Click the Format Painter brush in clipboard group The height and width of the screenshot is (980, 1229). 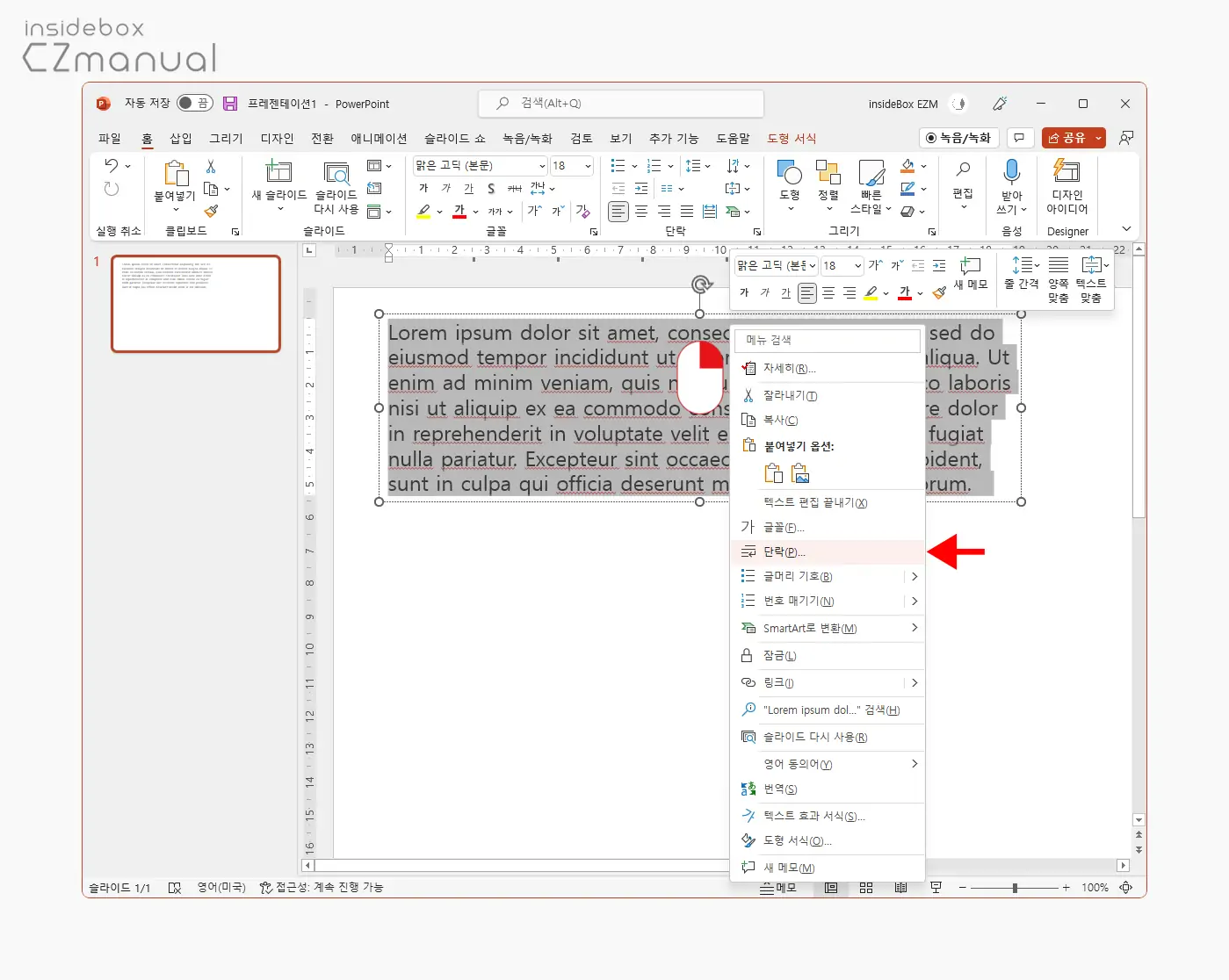pyautogui.click(x=211, y=211)
